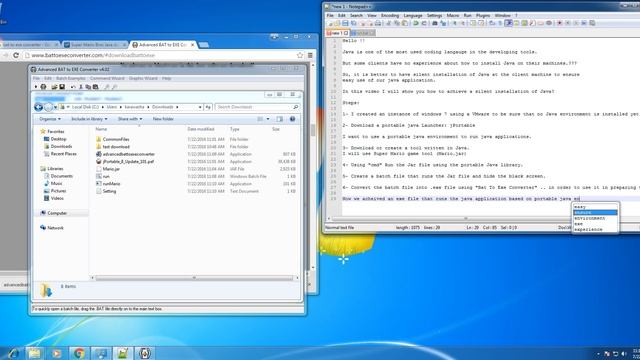Switch to the 'new 1' tab in Notepad++
The image size is (640, 360).
338,33
